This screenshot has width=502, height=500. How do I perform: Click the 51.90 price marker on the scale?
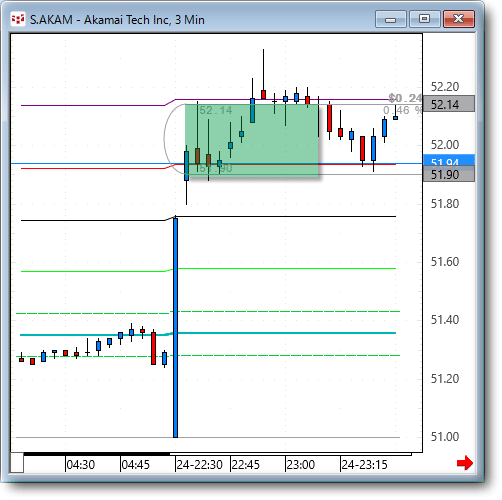point(449,174)
